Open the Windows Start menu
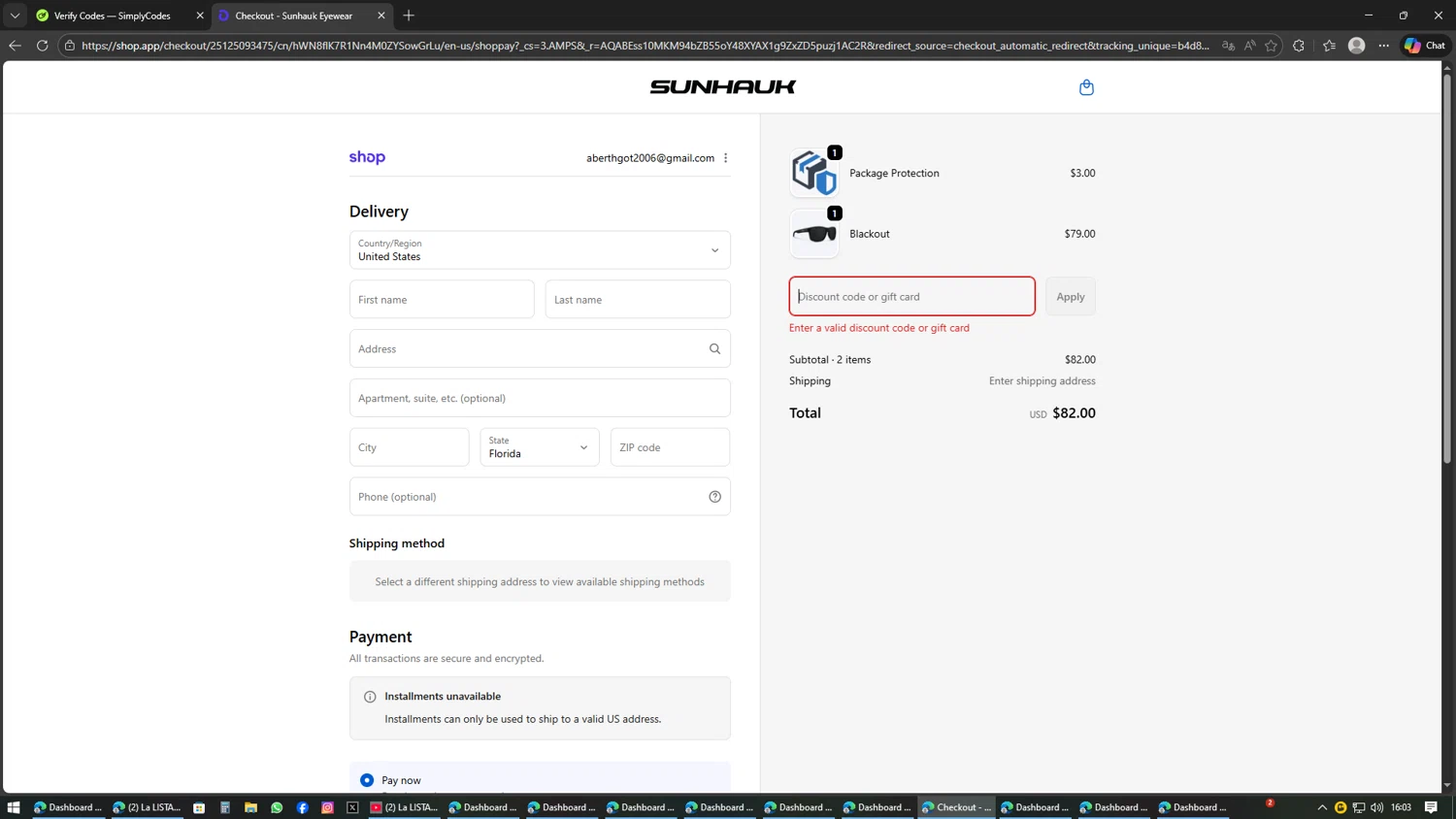The width and height of the screenshot is (1456, 819). [x=14, y=807]
